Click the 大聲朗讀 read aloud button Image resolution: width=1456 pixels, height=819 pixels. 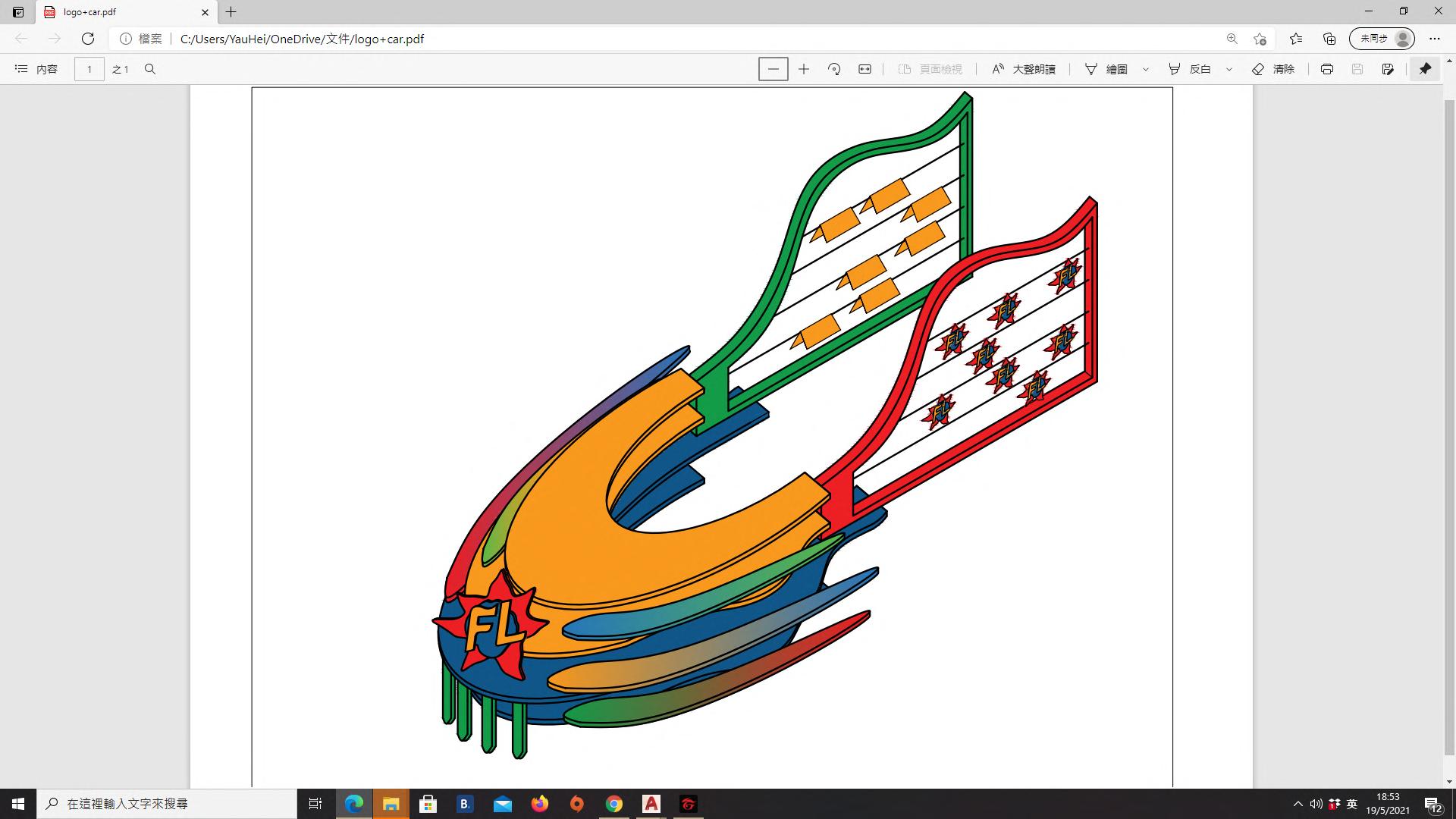pyautogui.click(x=1024, y=69)
